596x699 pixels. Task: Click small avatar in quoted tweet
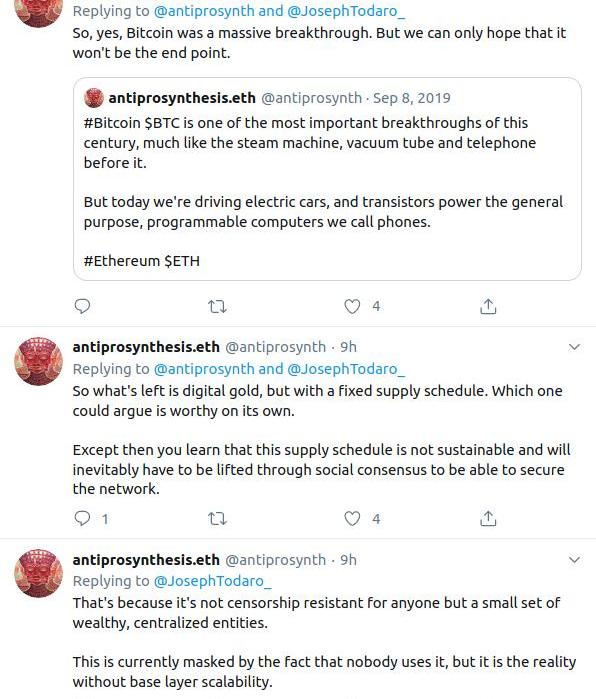tap(94, 98)
